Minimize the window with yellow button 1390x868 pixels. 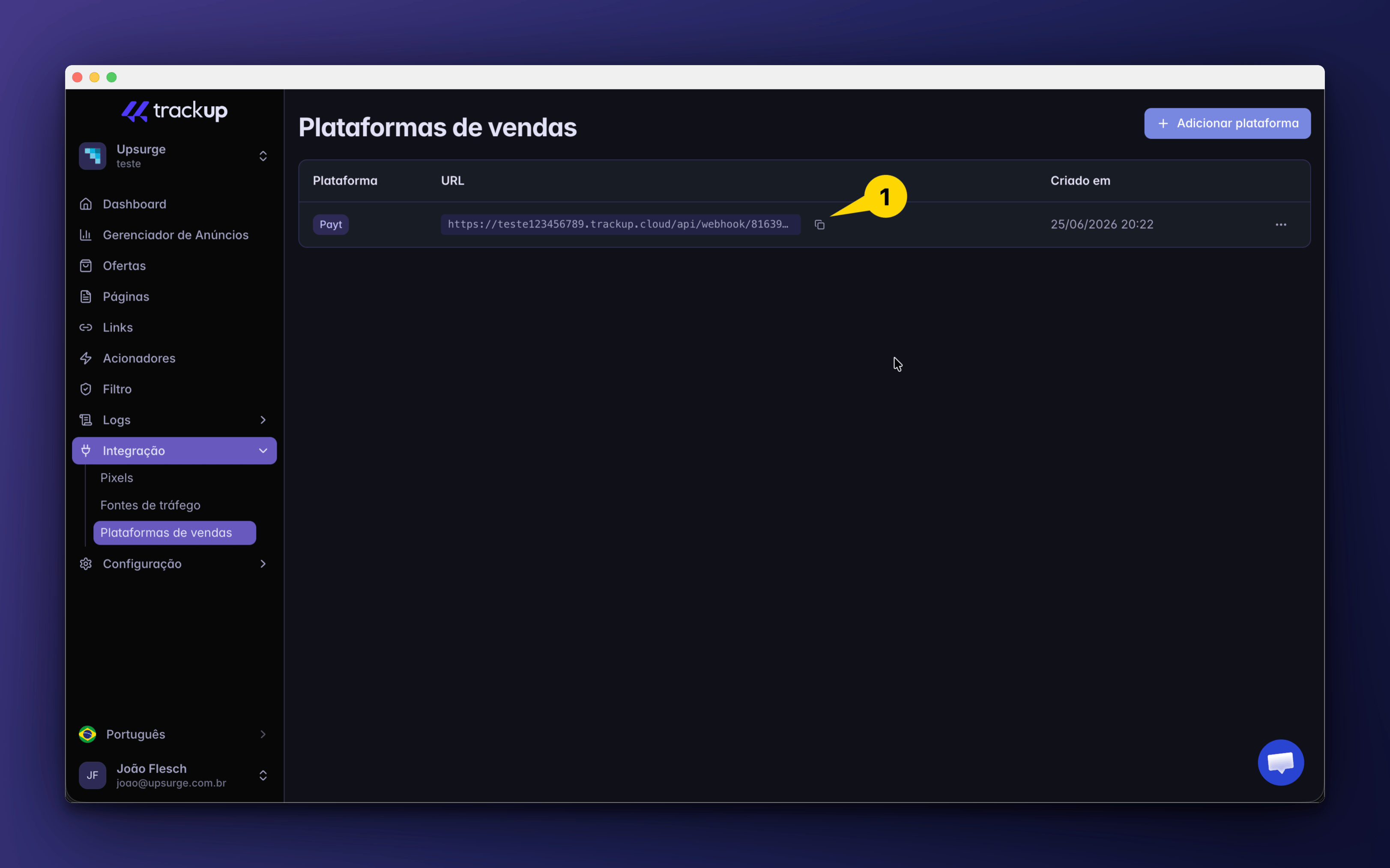click(x=95, y=78)
